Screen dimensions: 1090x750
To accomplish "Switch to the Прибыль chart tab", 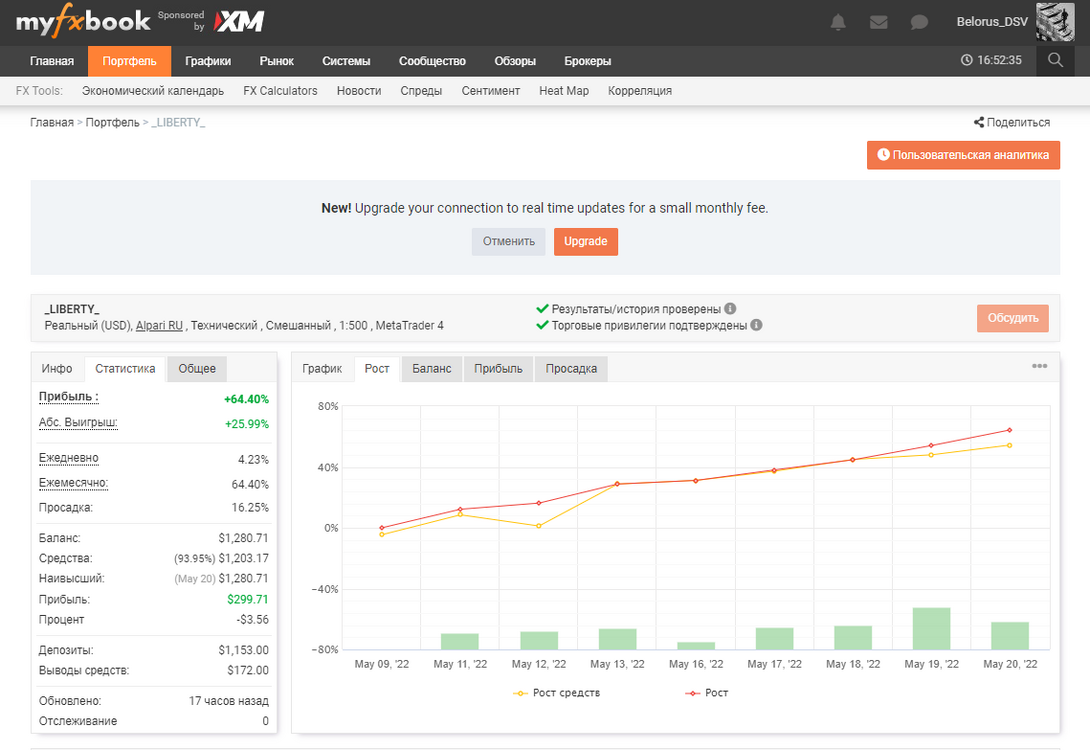I will tap(498, 369).
